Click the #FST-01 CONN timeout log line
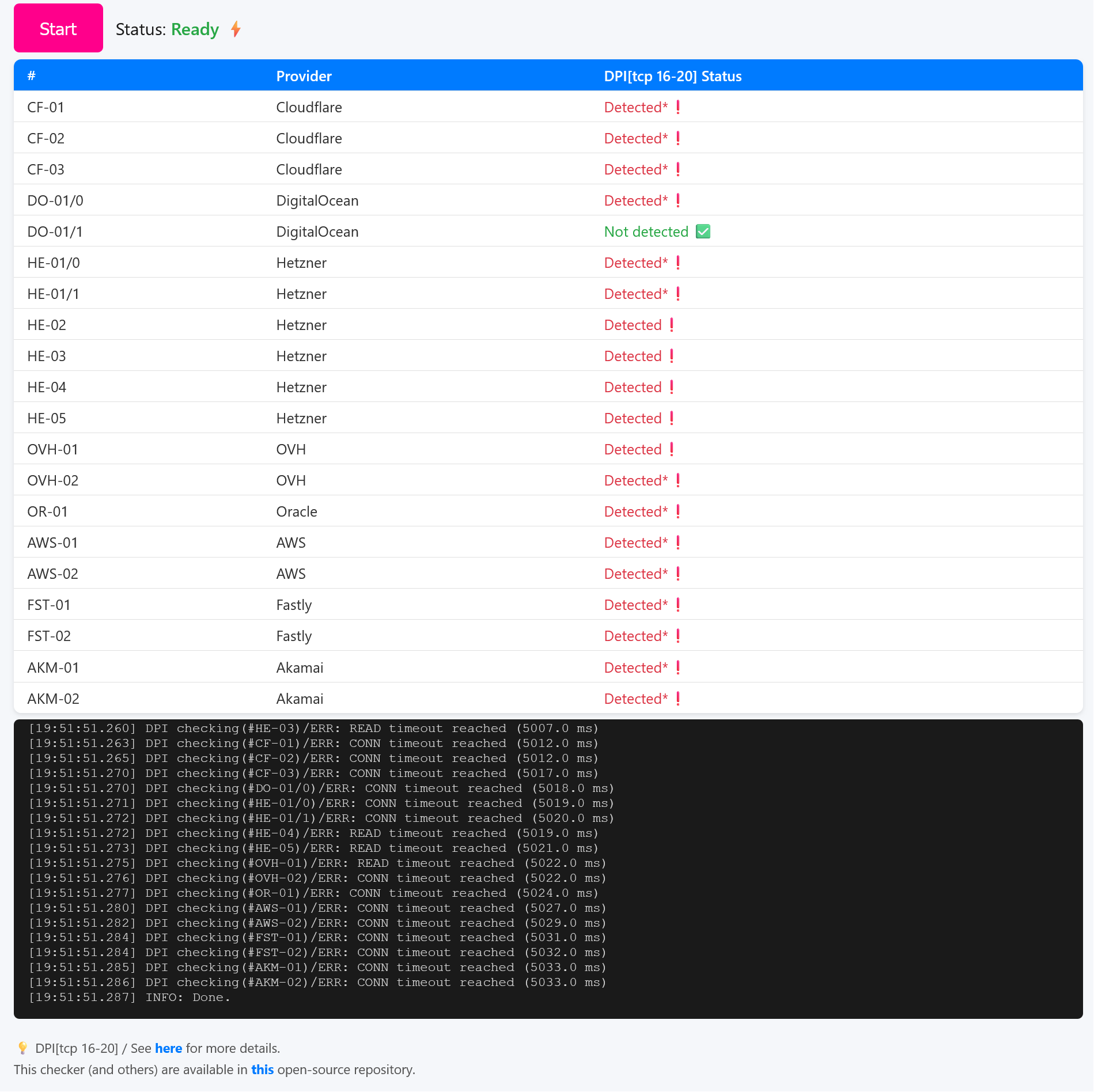Image resolution: width=1094 pixels, height=1092 pixels. point(318,938)
